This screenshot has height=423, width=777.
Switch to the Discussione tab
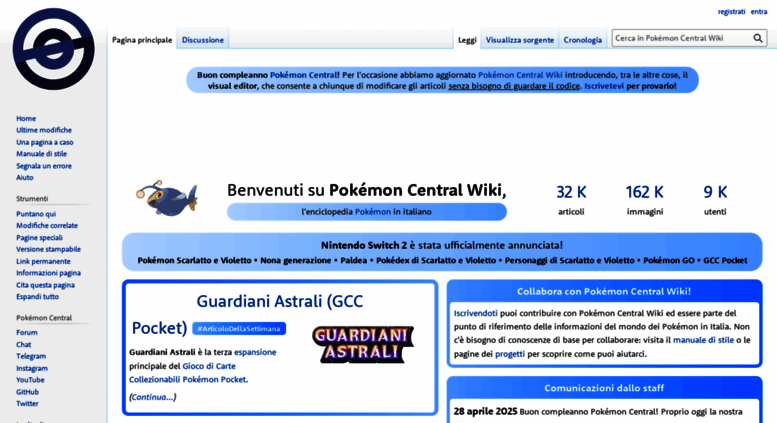[x=203, y=40]
